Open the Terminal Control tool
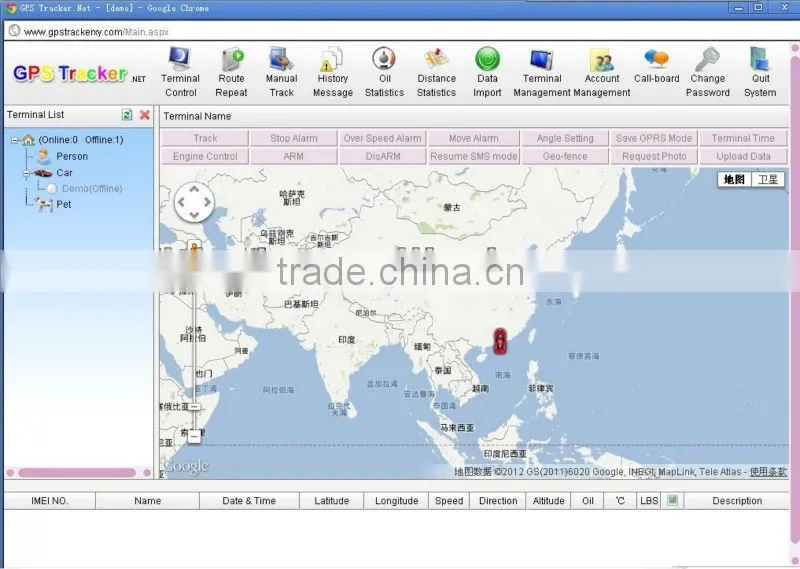 [180, 72]
